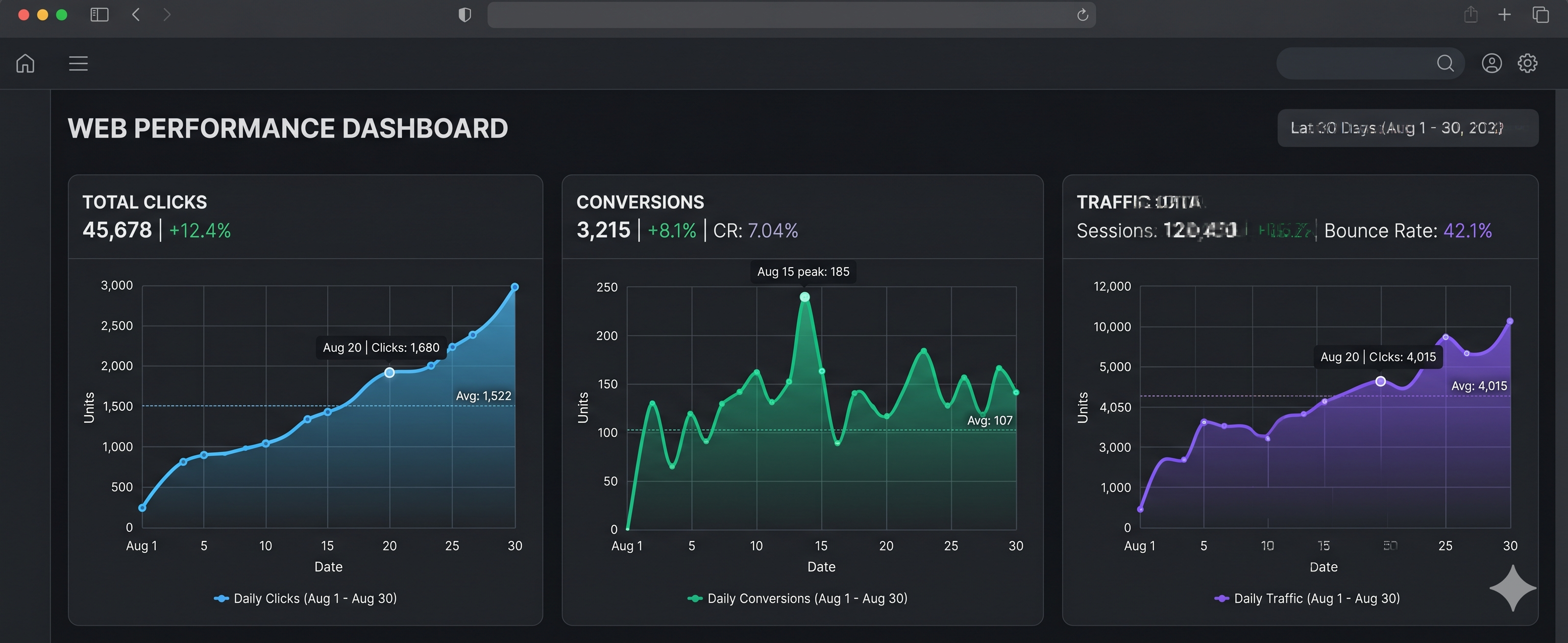Open the Last 30 Days date range selector

coord(1407,128)
